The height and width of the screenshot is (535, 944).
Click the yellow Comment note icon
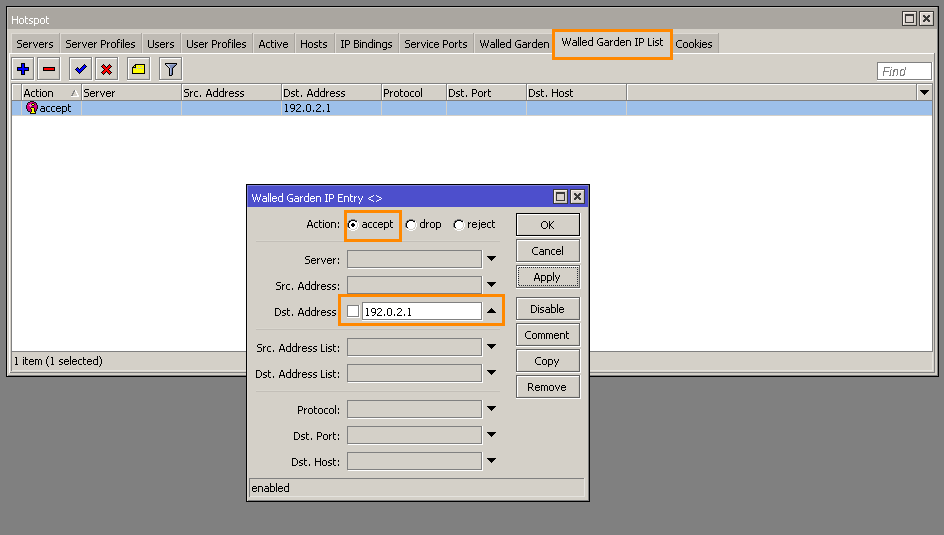click(x=139, y=69)
